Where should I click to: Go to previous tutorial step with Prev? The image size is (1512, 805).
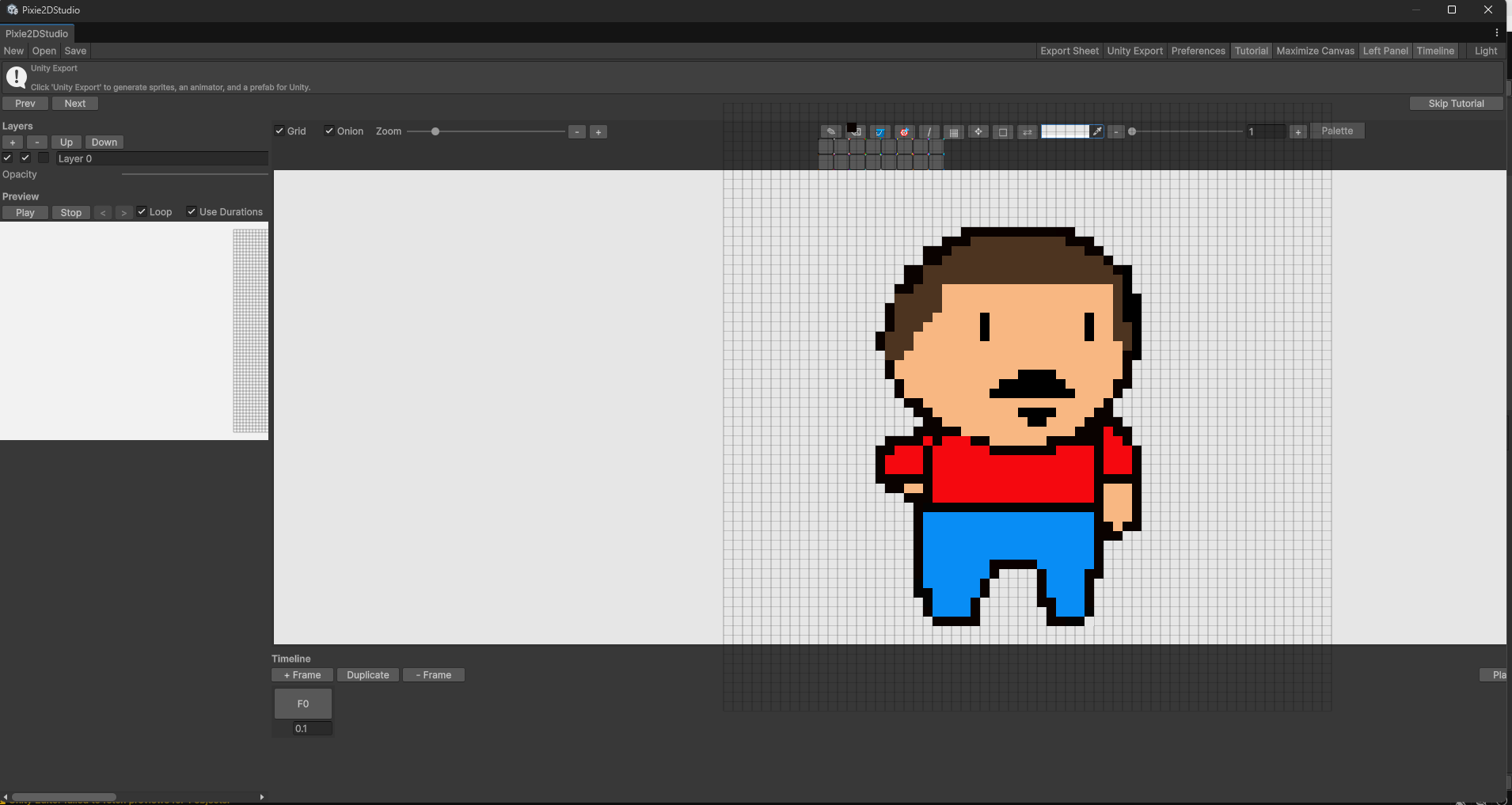tap(25, 104)
